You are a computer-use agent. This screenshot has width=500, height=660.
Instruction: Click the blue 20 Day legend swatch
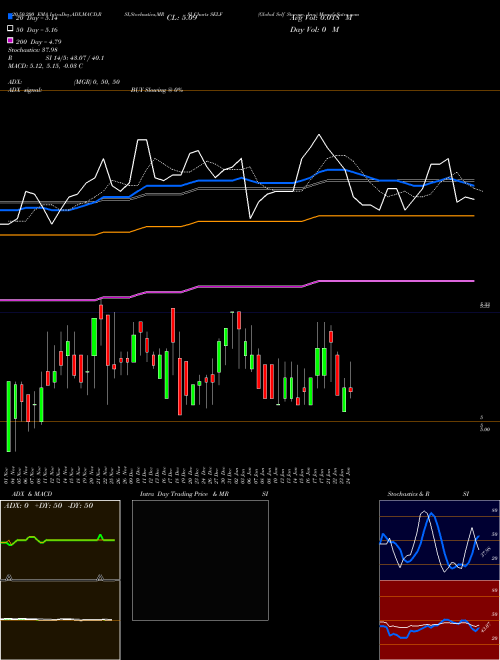[11, 17]
